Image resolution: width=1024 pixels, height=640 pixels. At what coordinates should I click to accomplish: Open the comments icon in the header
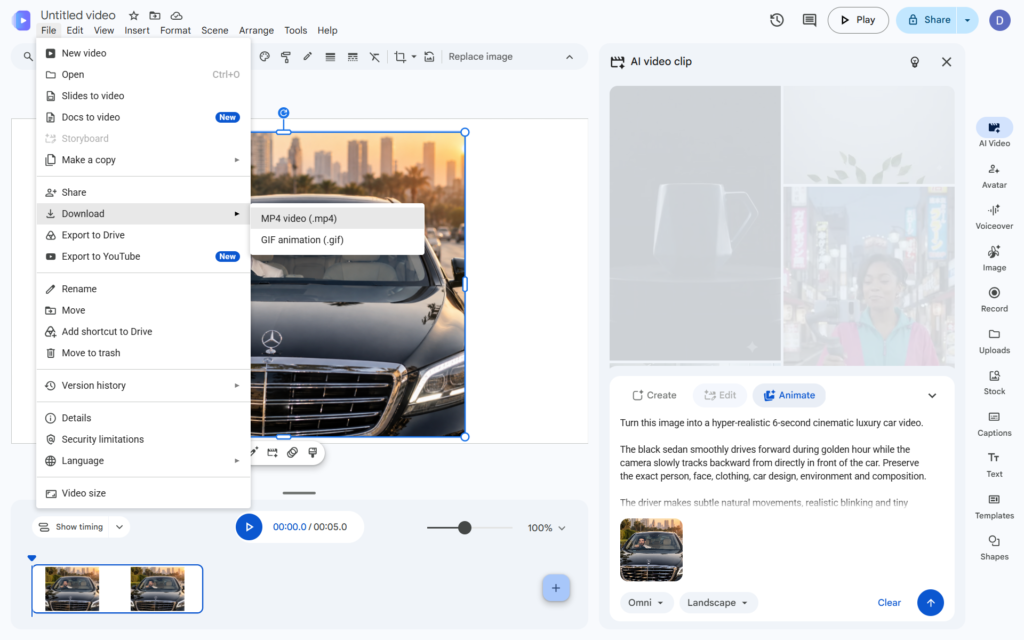coord(809,20)
